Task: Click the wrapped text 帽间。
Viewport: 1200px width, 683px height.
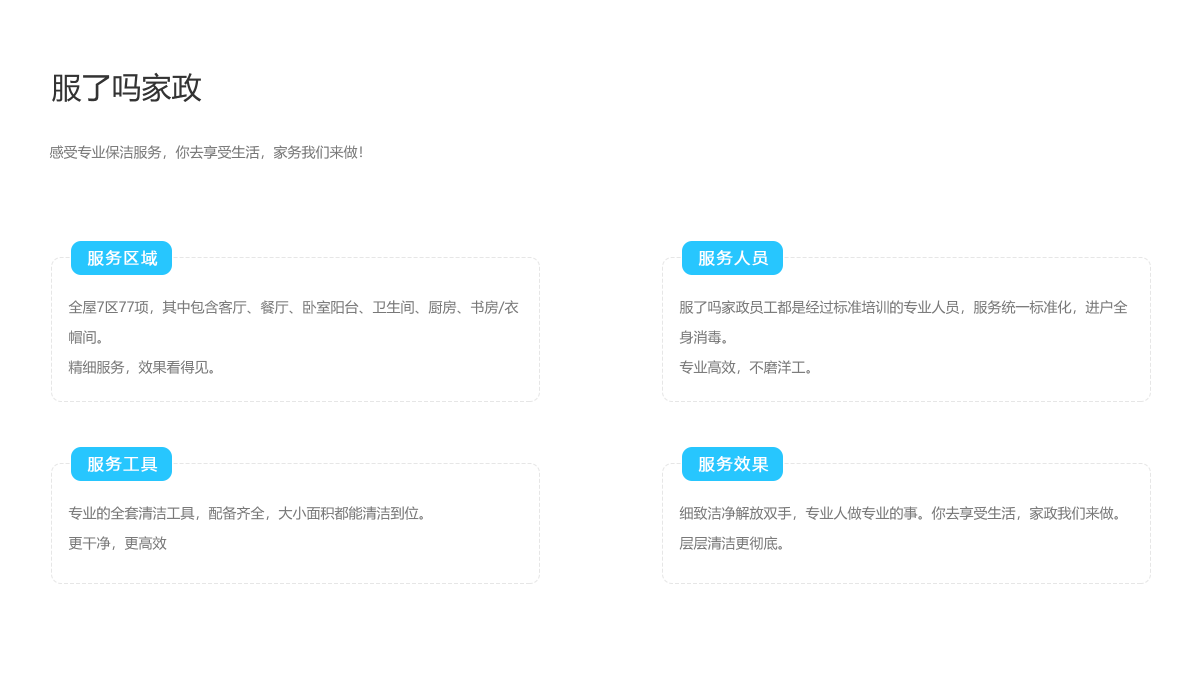Action: [89, 337]
